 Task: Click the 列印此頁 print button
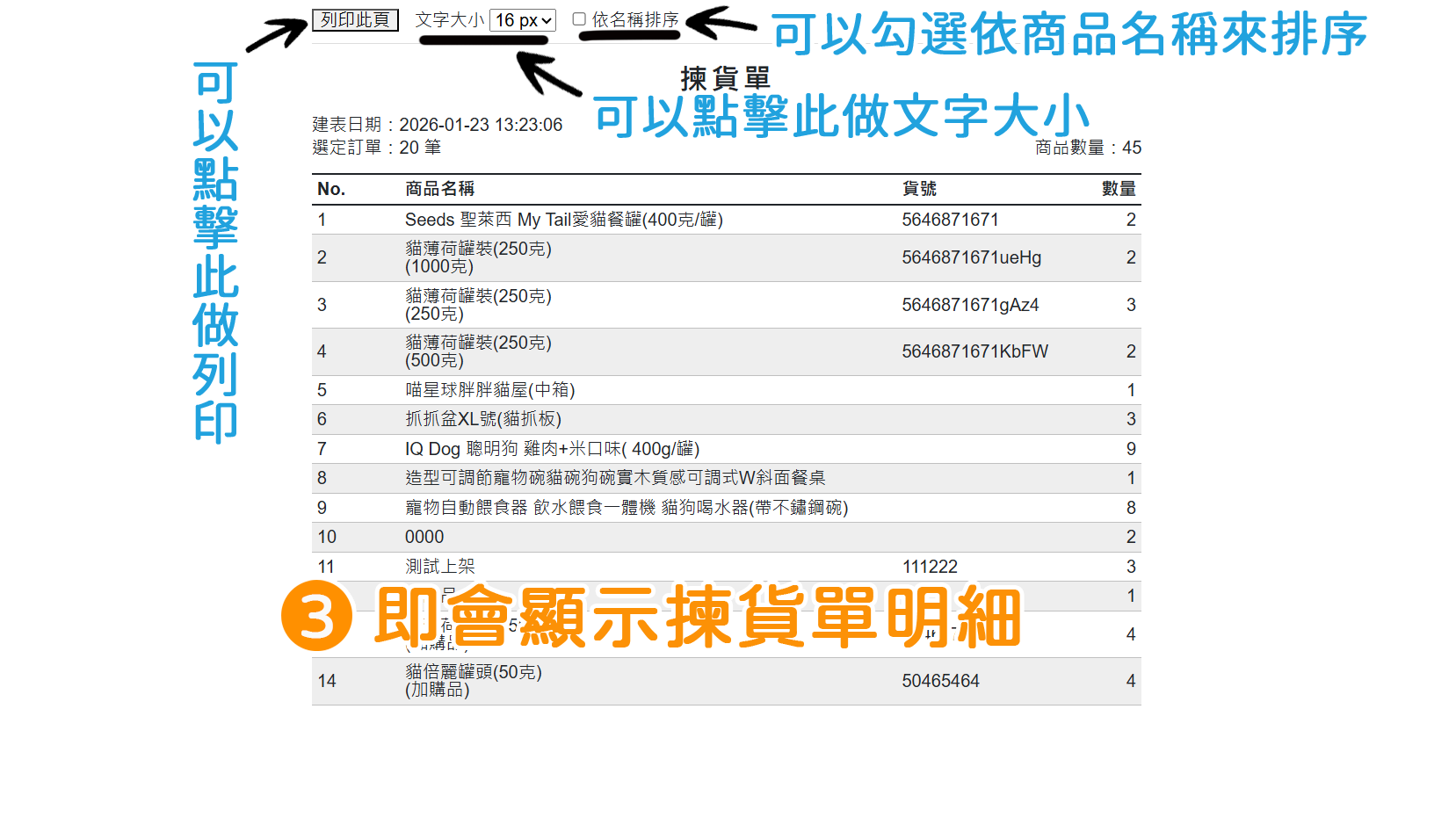click(355, 19)
